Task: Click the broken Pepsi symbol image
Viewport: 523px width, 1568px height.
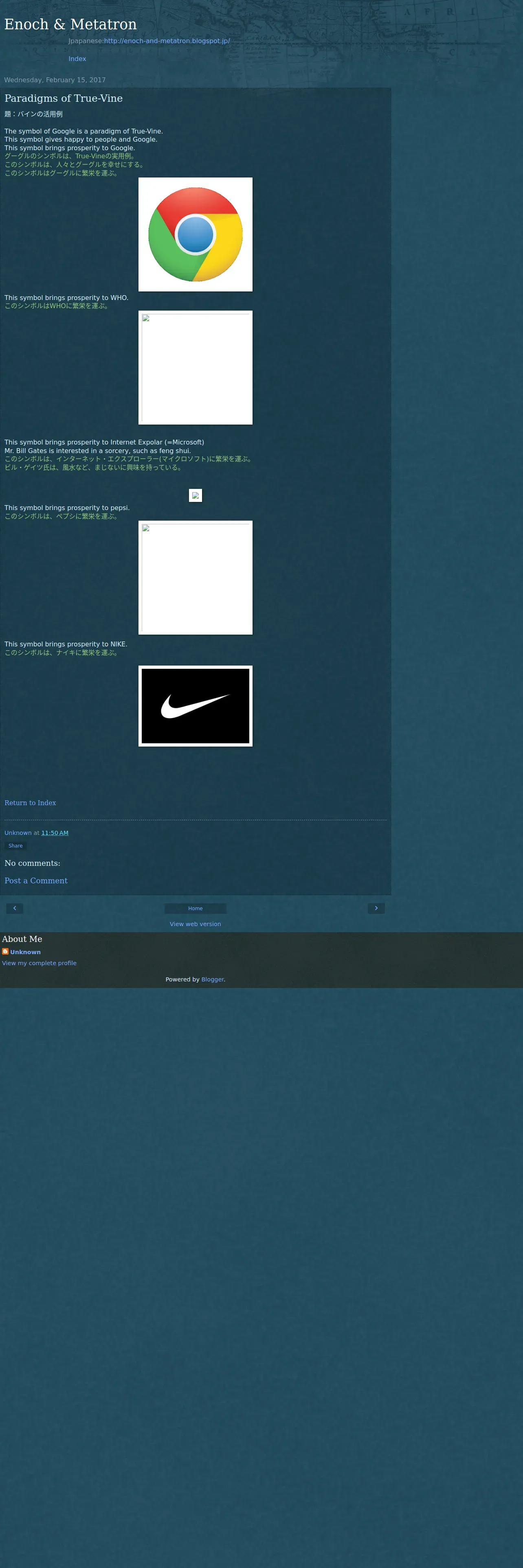Action: [x=196, y=578]
